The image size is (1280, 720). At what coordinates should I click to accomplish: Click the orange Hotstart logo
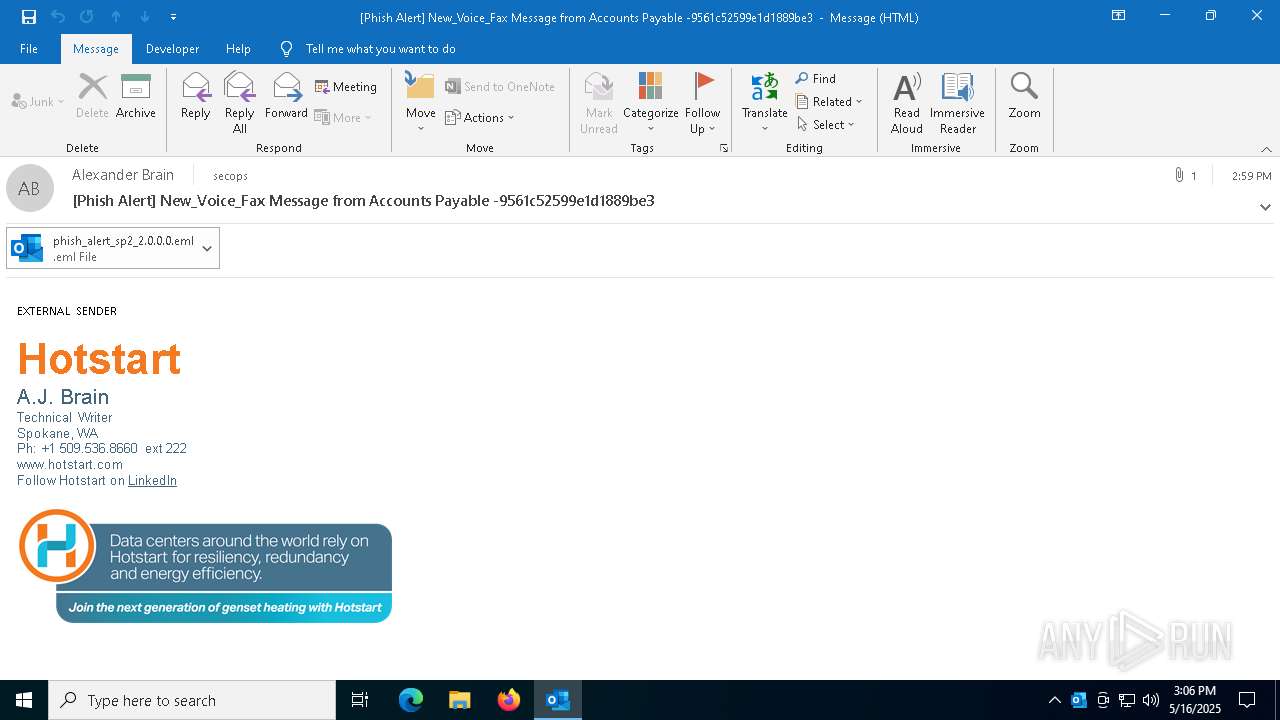[x=99, y=359]
